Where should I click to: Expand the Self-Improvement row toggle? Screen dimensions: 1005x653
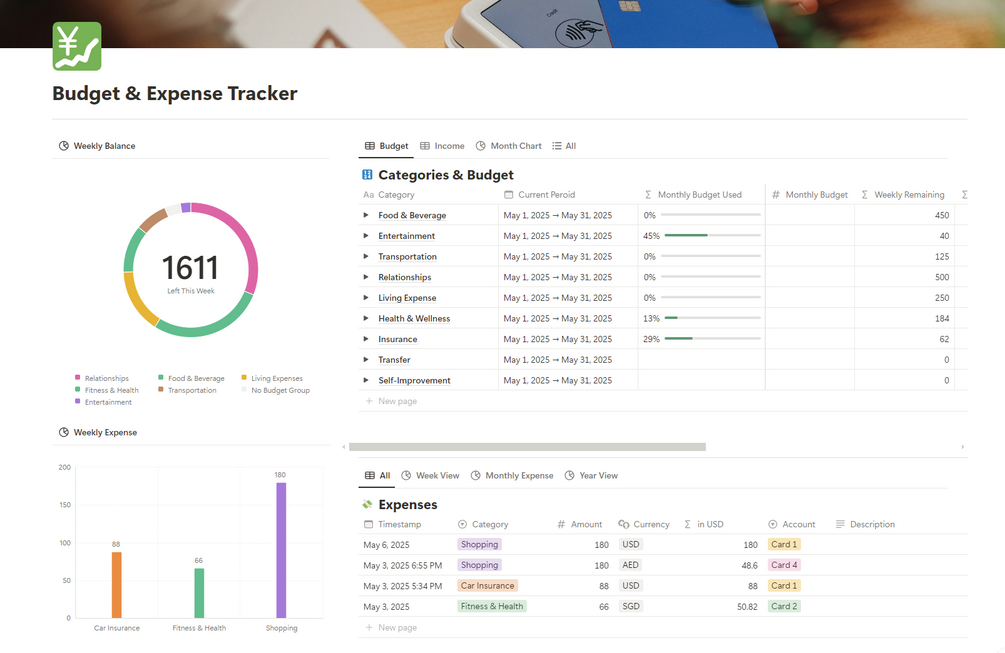pos(366,380)
